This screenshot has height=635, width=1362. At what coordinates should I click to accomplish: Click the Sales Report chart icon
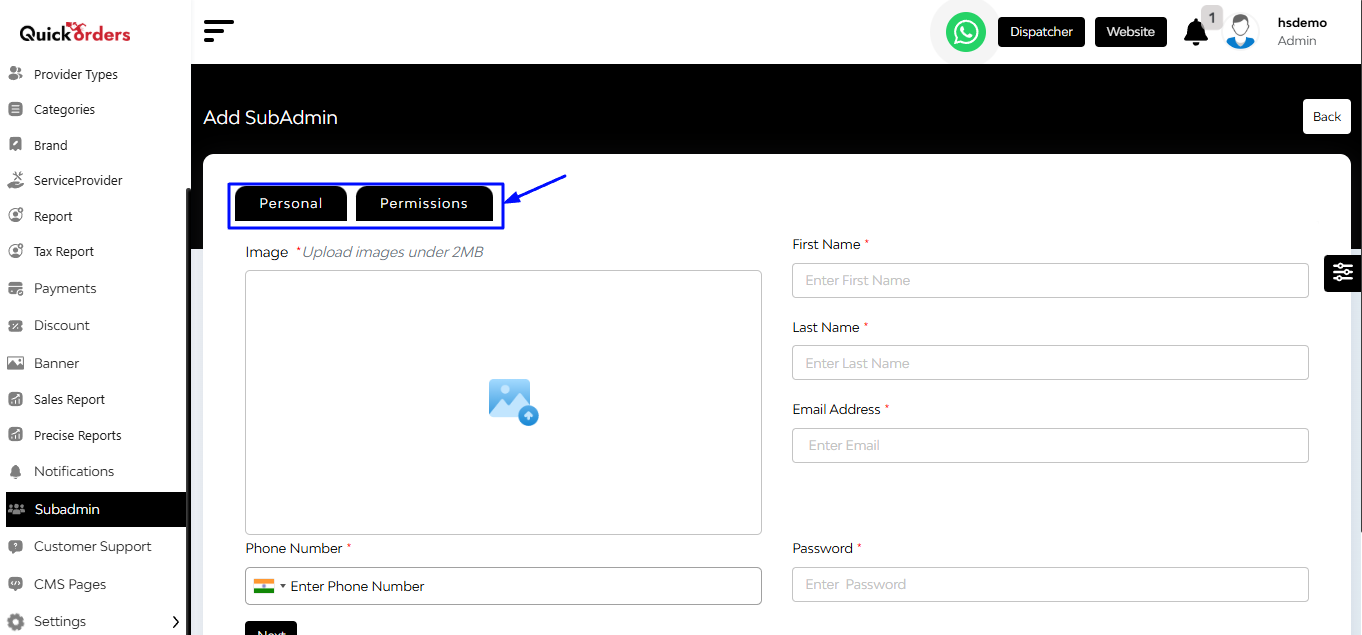[15, 399]
